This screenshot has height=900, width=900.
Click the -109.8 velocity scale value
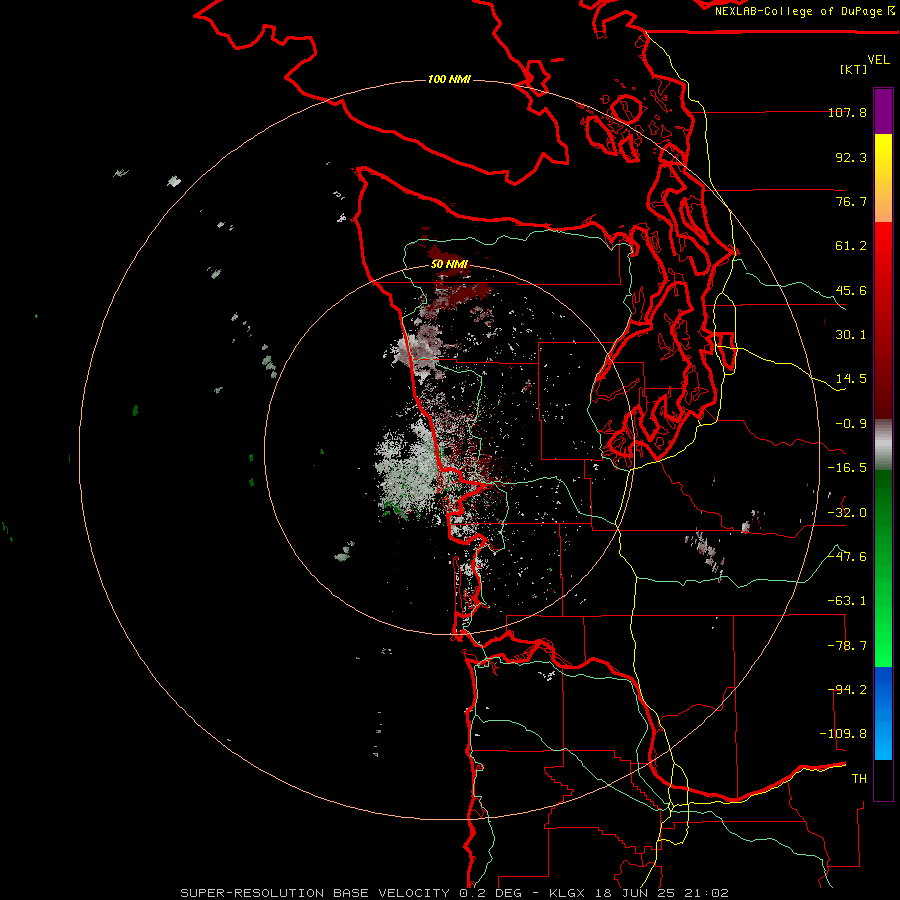(x=843, y=734)
